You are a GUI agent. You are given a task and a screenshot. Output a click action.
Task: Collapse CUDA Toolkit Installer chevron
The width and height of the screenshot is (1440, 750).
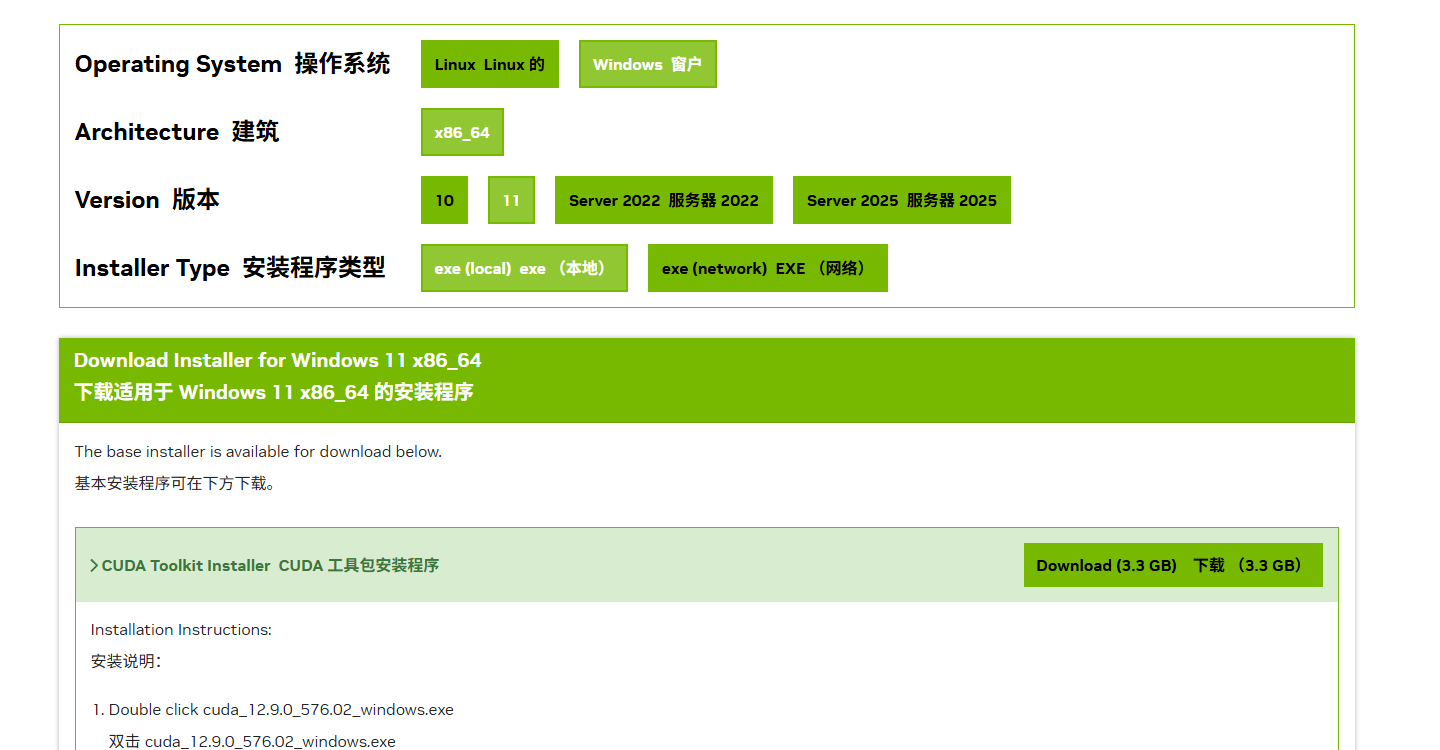pos(94,566)
